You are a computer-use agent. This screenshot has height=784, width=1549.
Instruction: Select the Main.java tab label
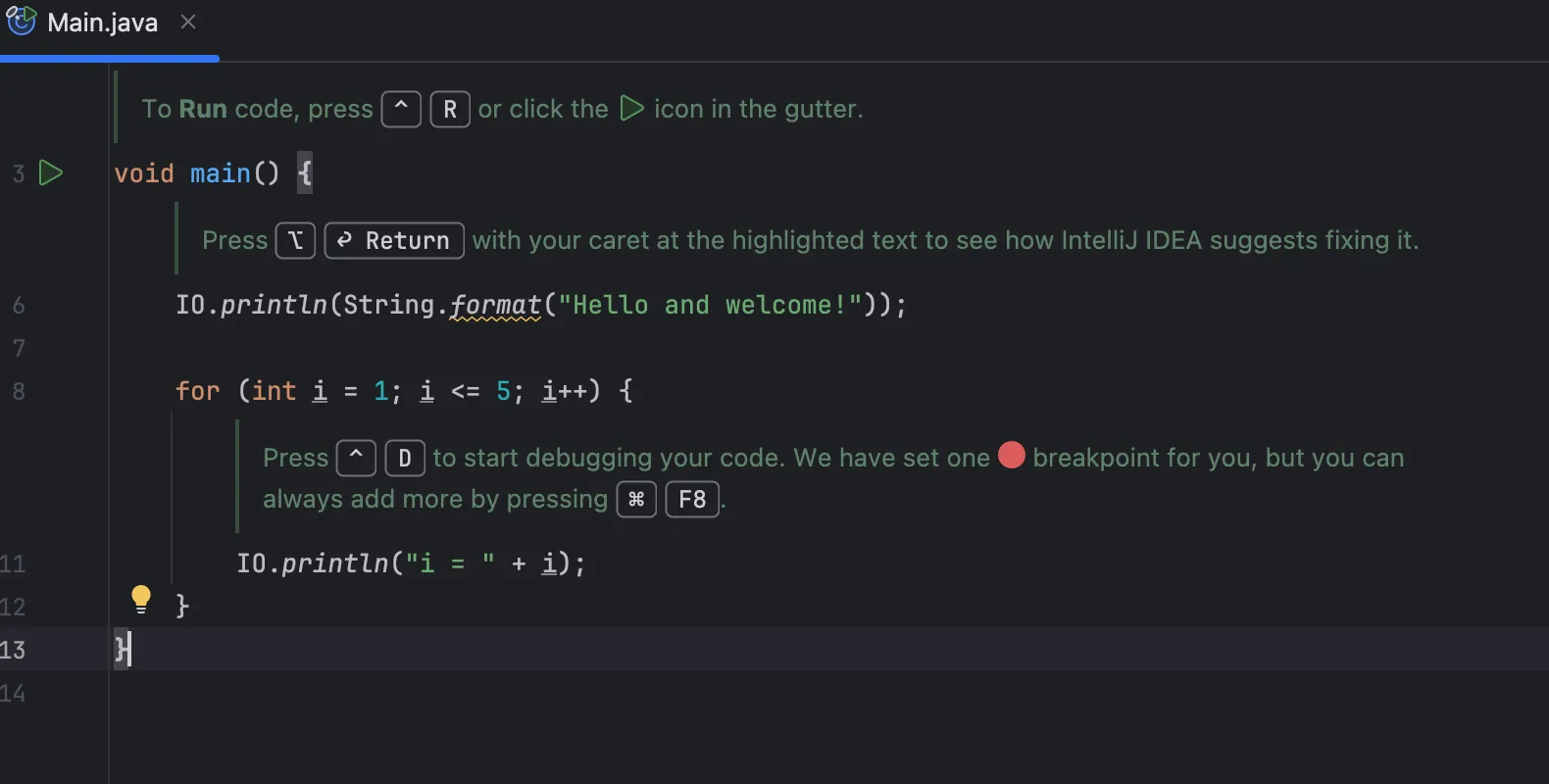pos(102,23)
